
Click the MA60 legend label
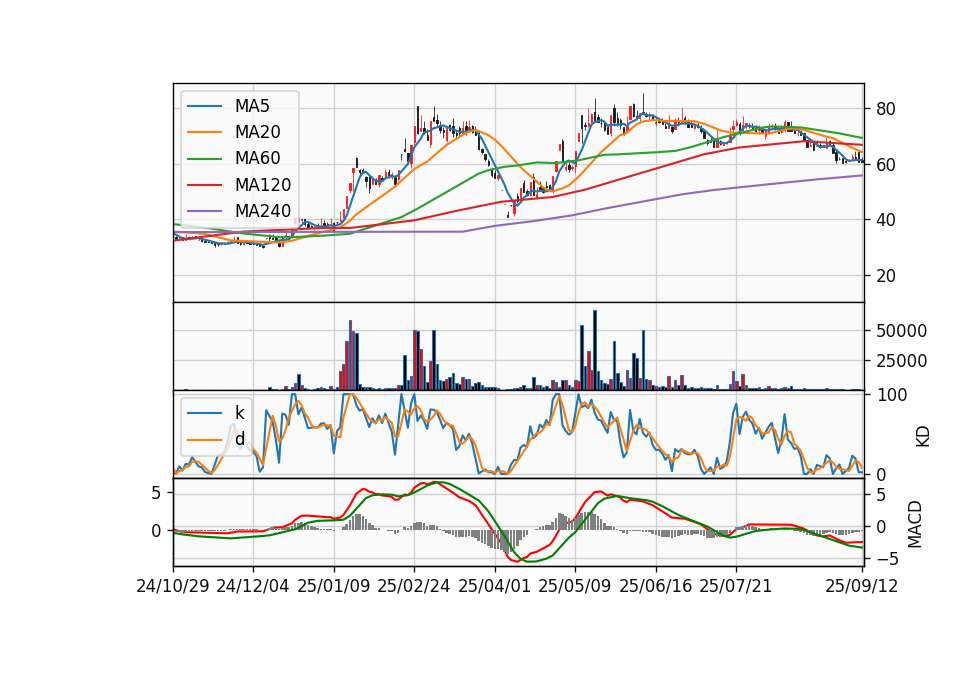pyautogui.click(x=257, y=159)
